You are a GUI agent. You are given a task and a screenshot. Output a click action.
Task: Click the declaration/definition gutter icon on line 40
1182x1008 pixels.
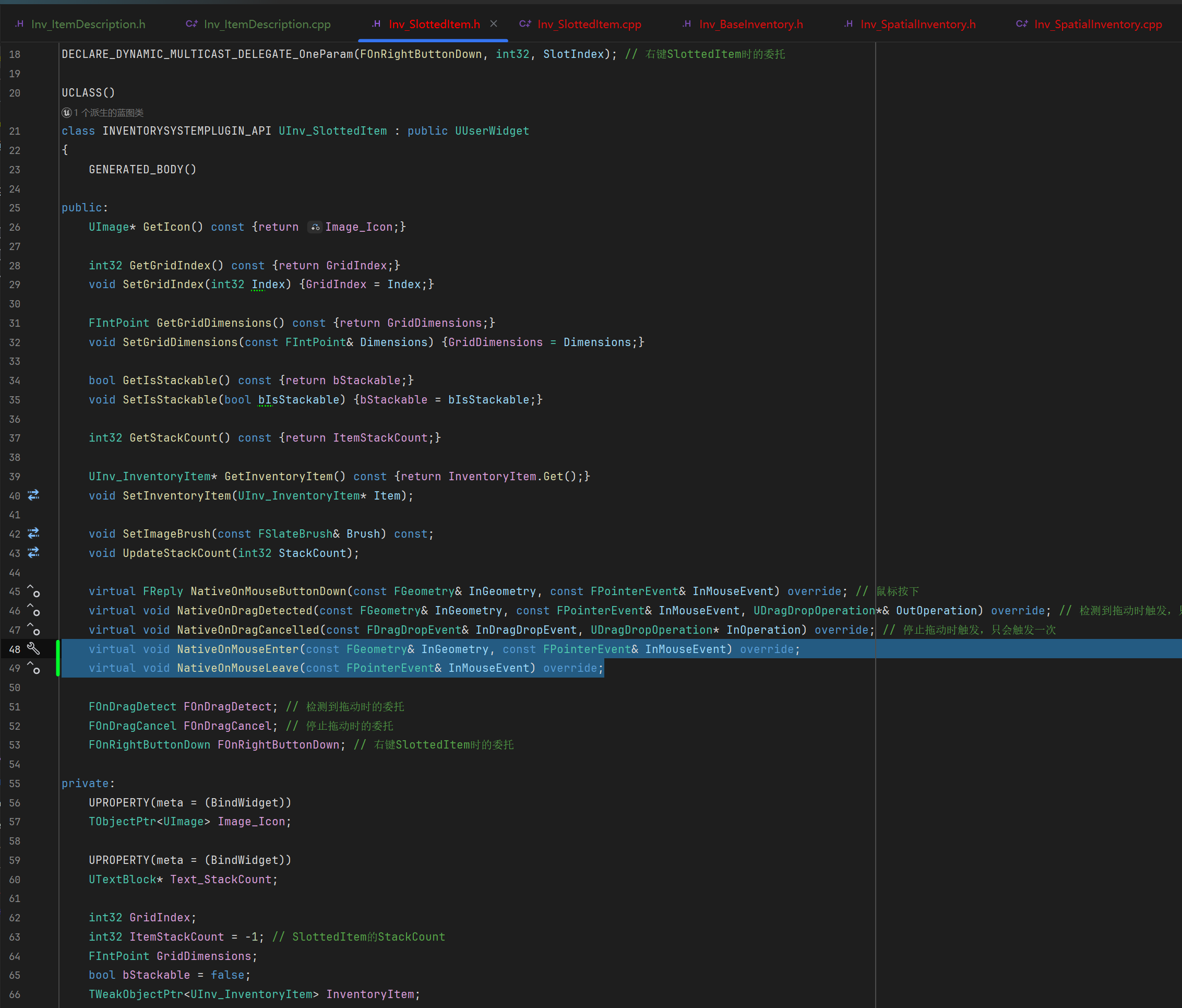point(33,495)
